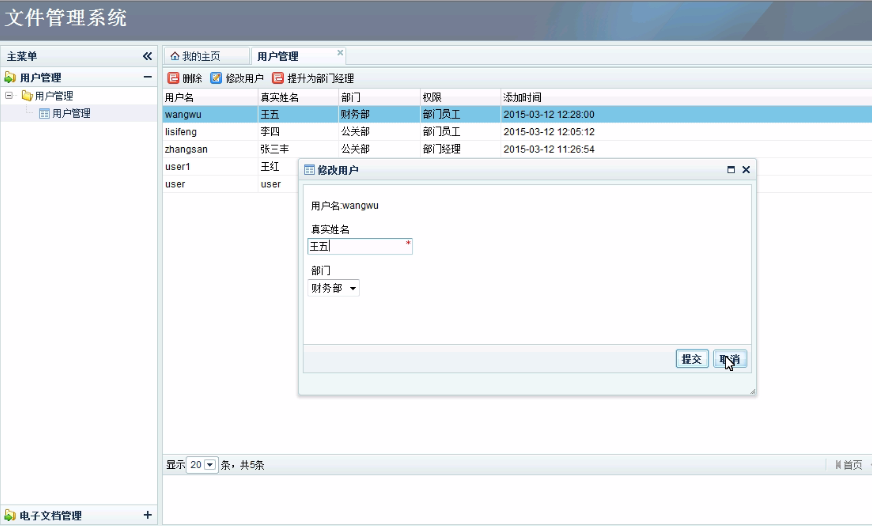This screenshot has width=872, height=526.
Task: Collapse the main menu sidebar panel
Action: click(147, 56)
